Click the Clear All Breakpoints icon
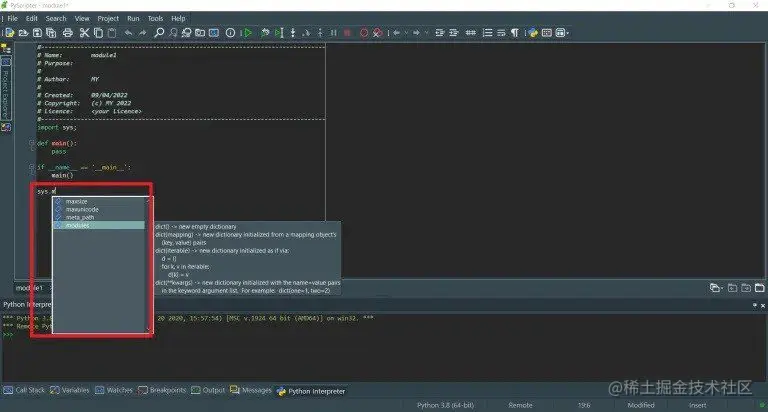Image resolution: width=768 pixels, height=412 pixels. (x=378, y=33)
